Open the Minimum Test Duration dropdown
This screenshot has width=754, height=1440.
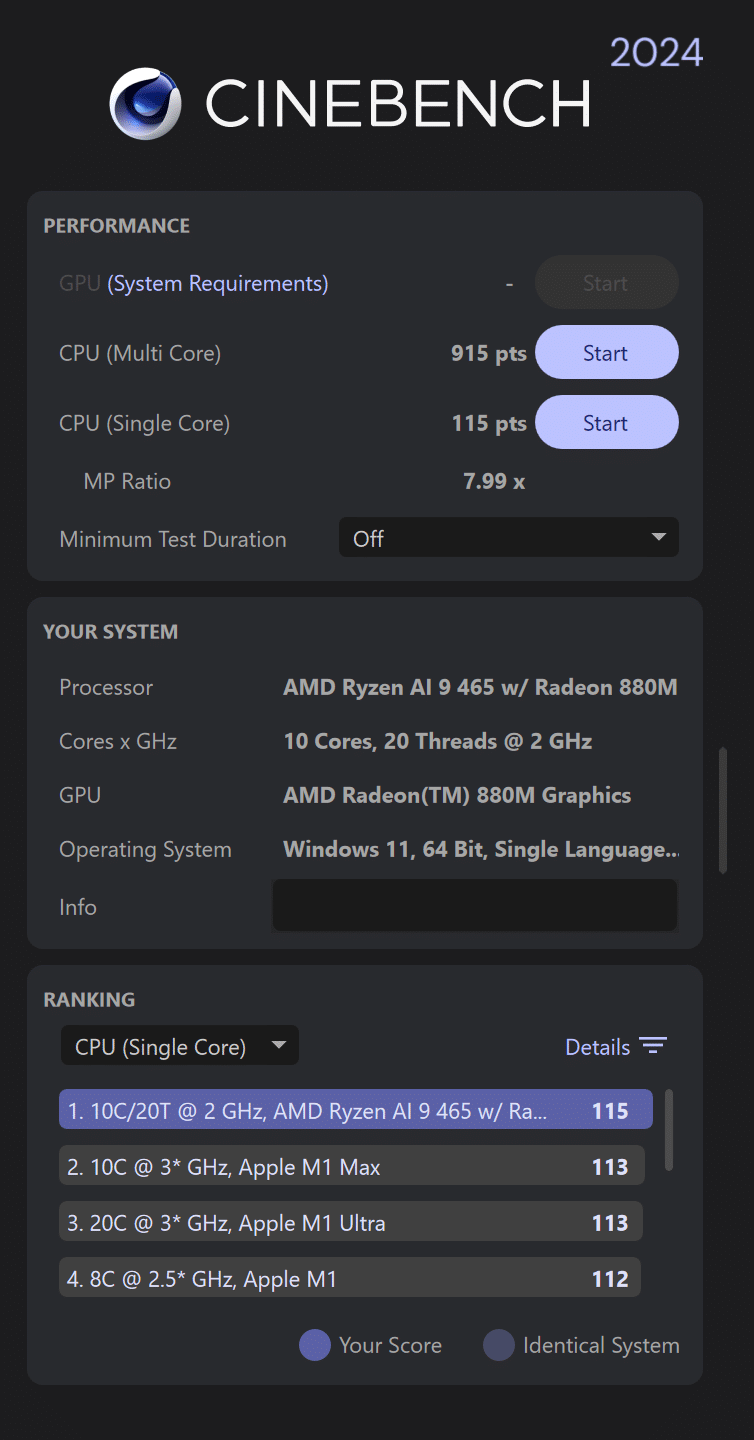[x=508, y=538]
